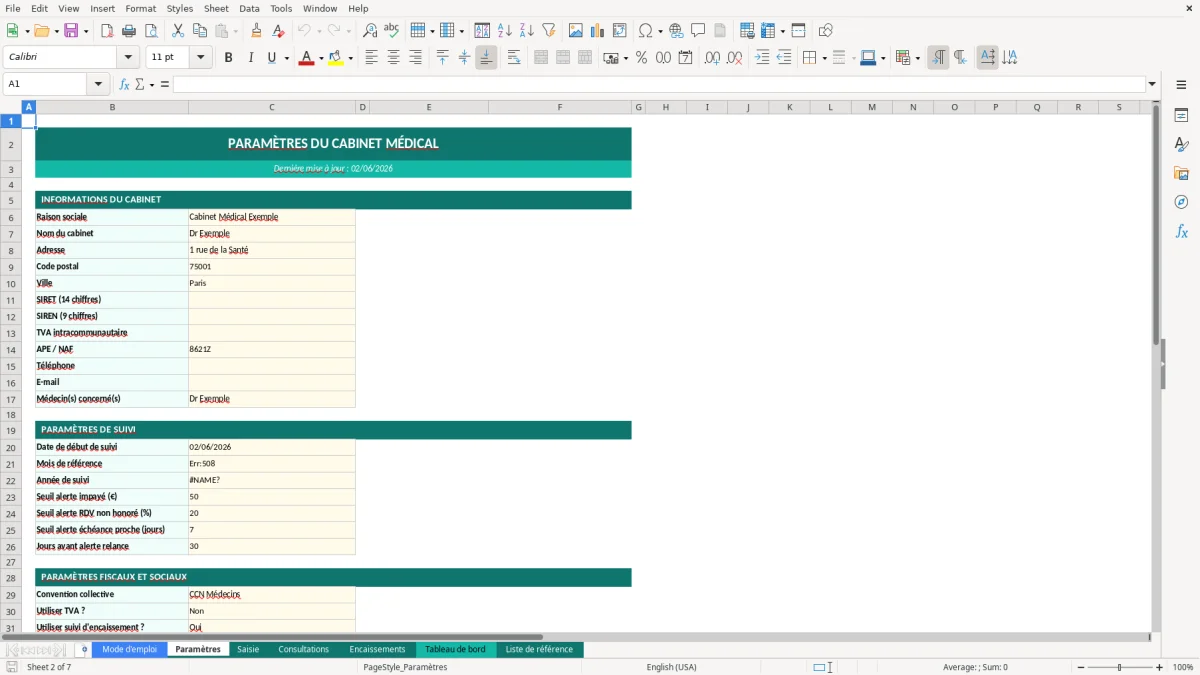The image size is (1200, 675).
Task: Toggle Align Bottom vertical alignment
Action: coord(486,58)
